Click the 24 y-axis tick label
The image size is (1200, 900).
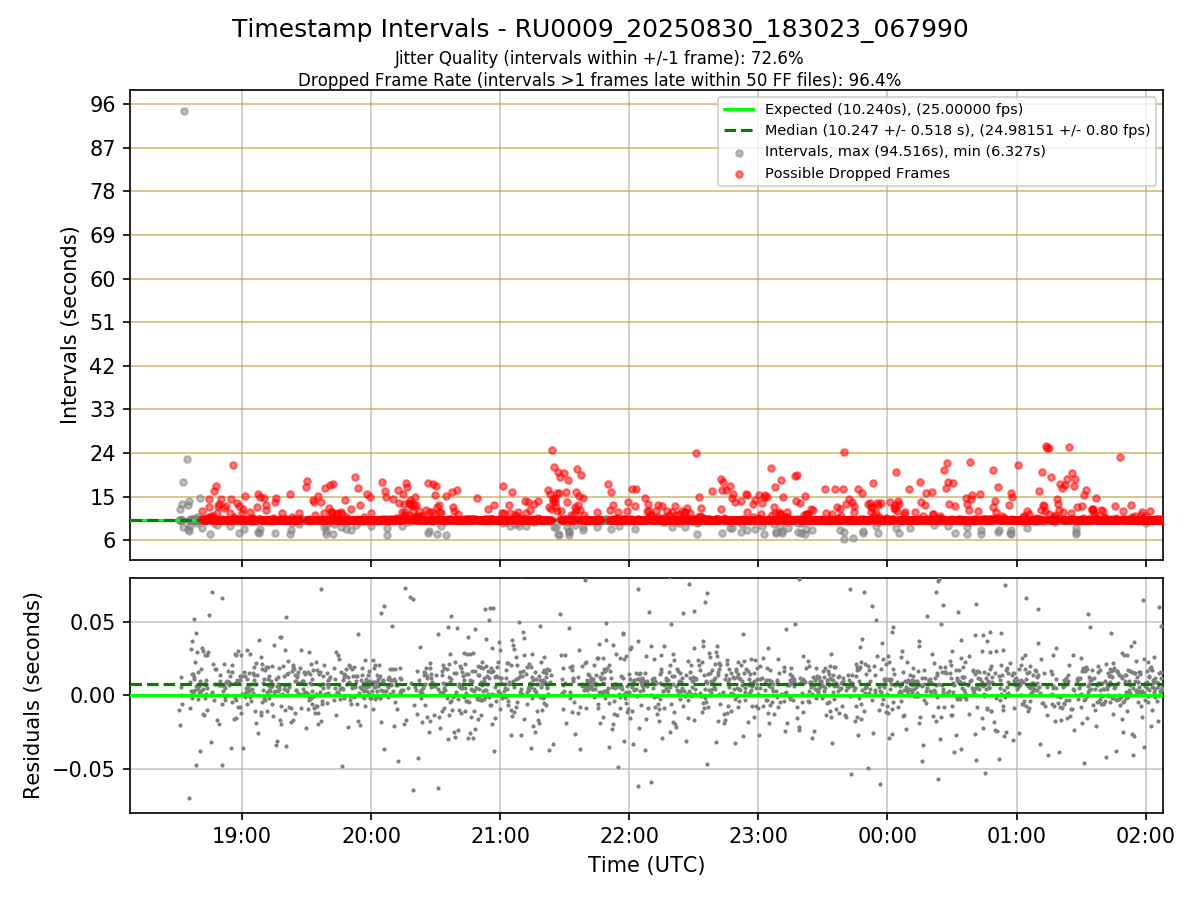point(104,453)
